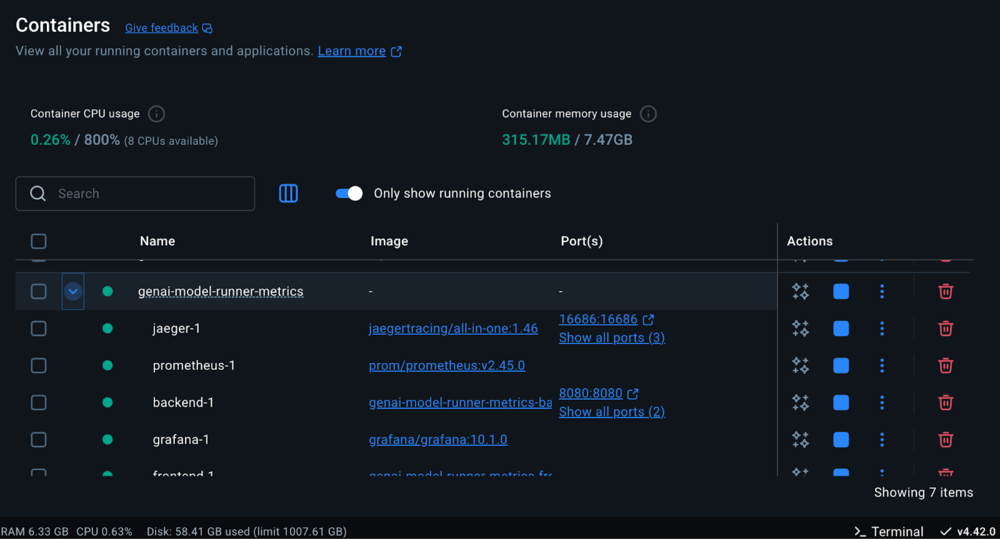Check the select-all containers checkbox
This screenshot has width=1000, height=539.
point(39,241)
